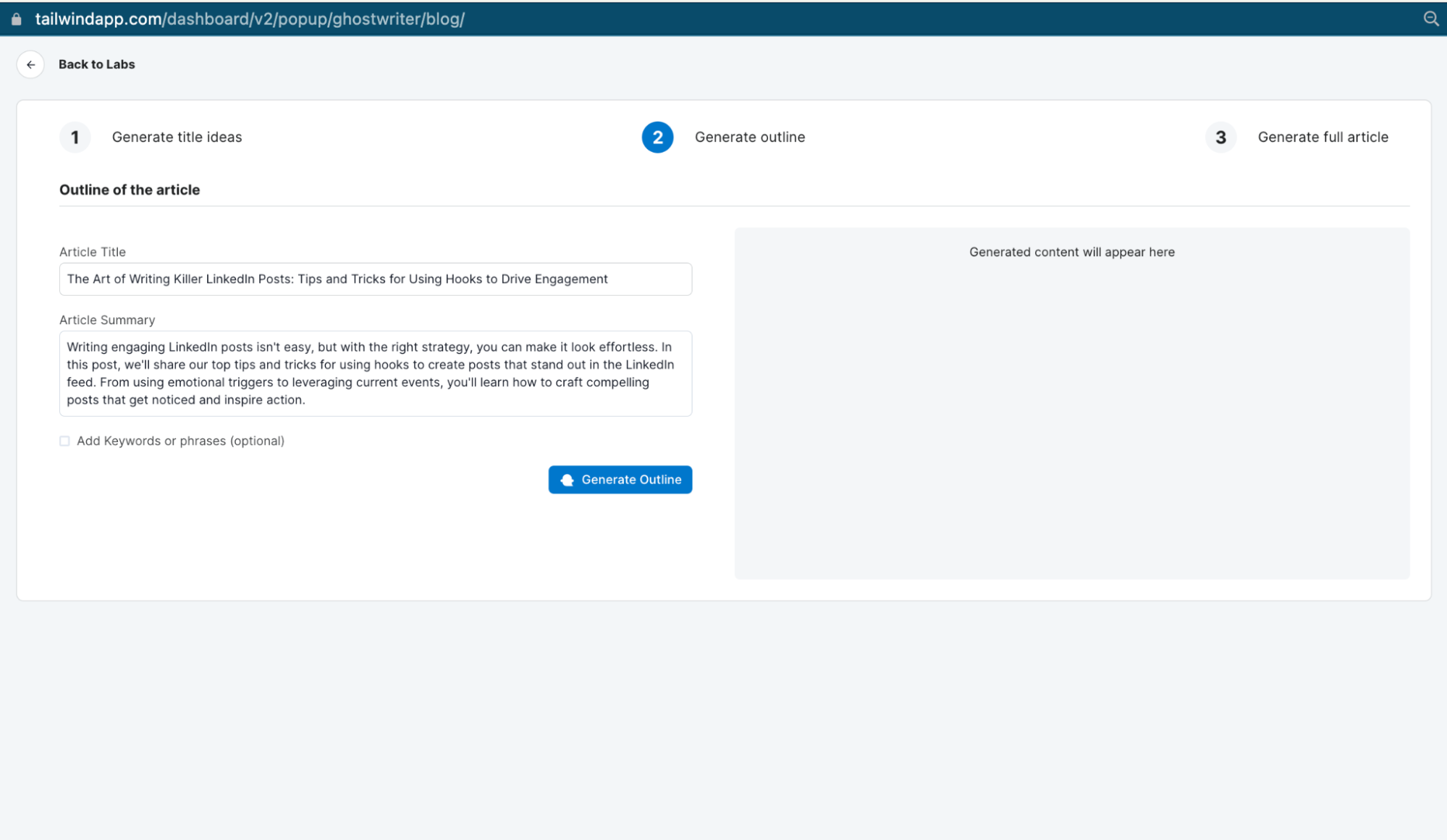Screen dimensions: 1447x840
Task: Click the 'Outline of the article' heading
Action: tap(130, 190)
